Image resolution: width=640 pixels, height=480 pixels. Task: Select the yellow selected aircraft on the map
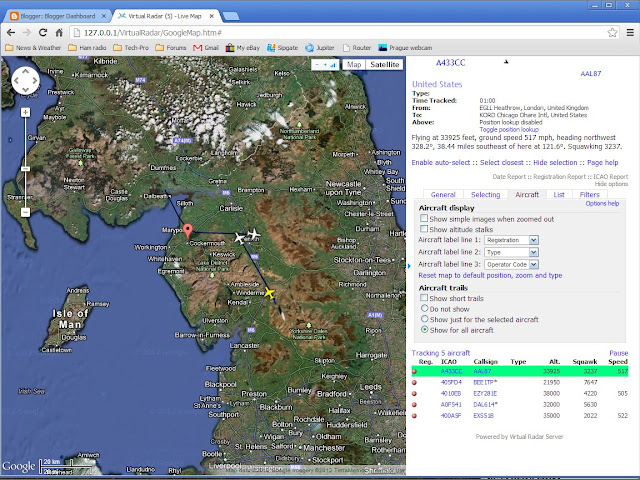tap(269, 293)
